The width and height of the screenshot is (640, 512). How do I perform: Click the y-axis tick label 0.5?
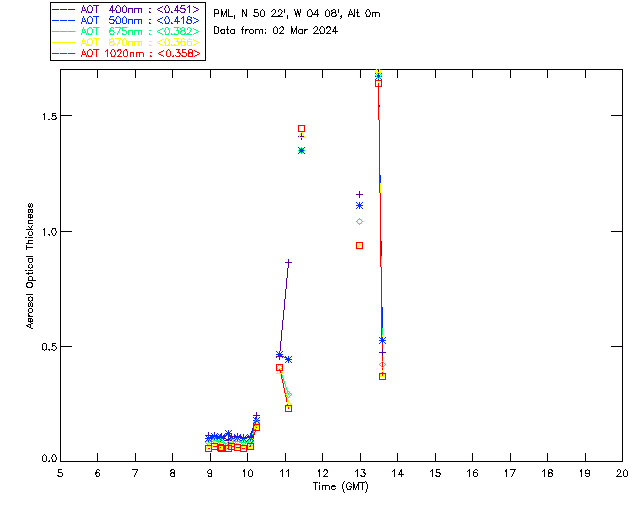49,347
